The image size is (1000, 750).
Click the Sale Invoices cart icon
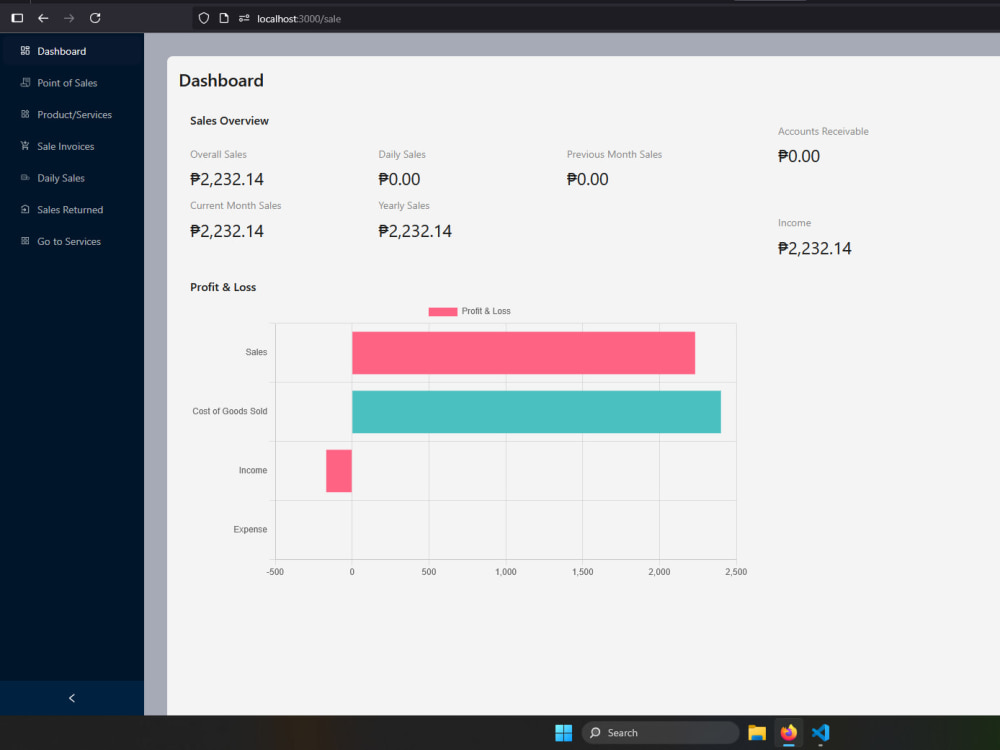(x=25, y=145)
